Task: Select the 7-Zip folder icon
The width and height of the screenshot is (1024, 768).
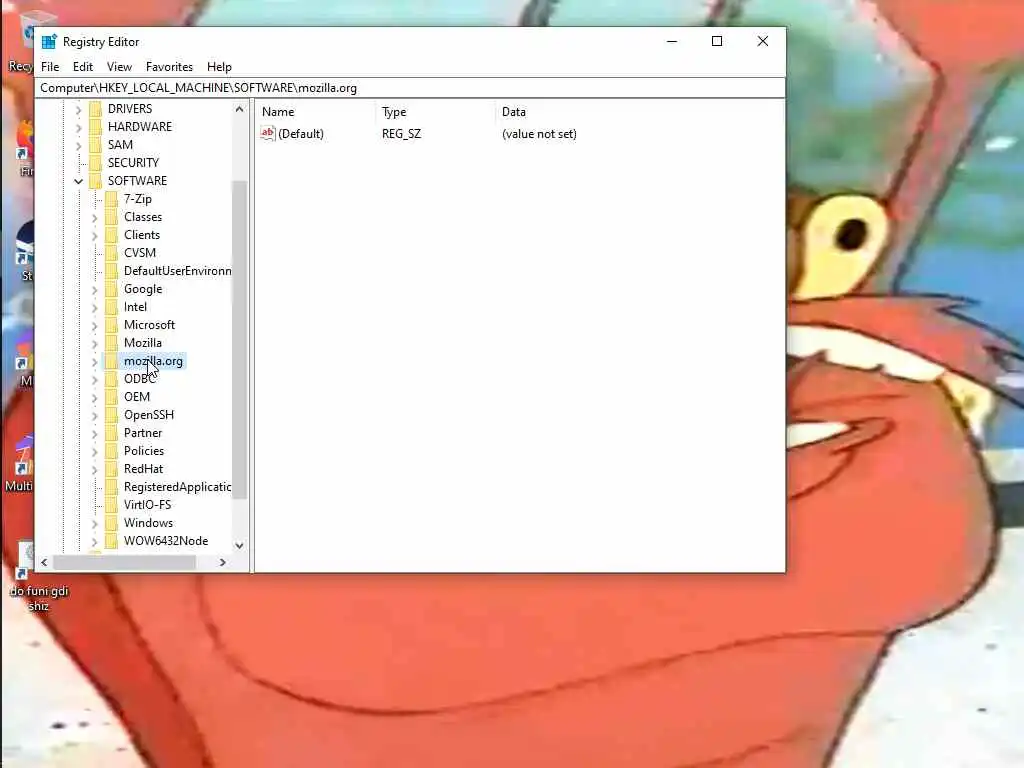Action: (x=112, y=199)
